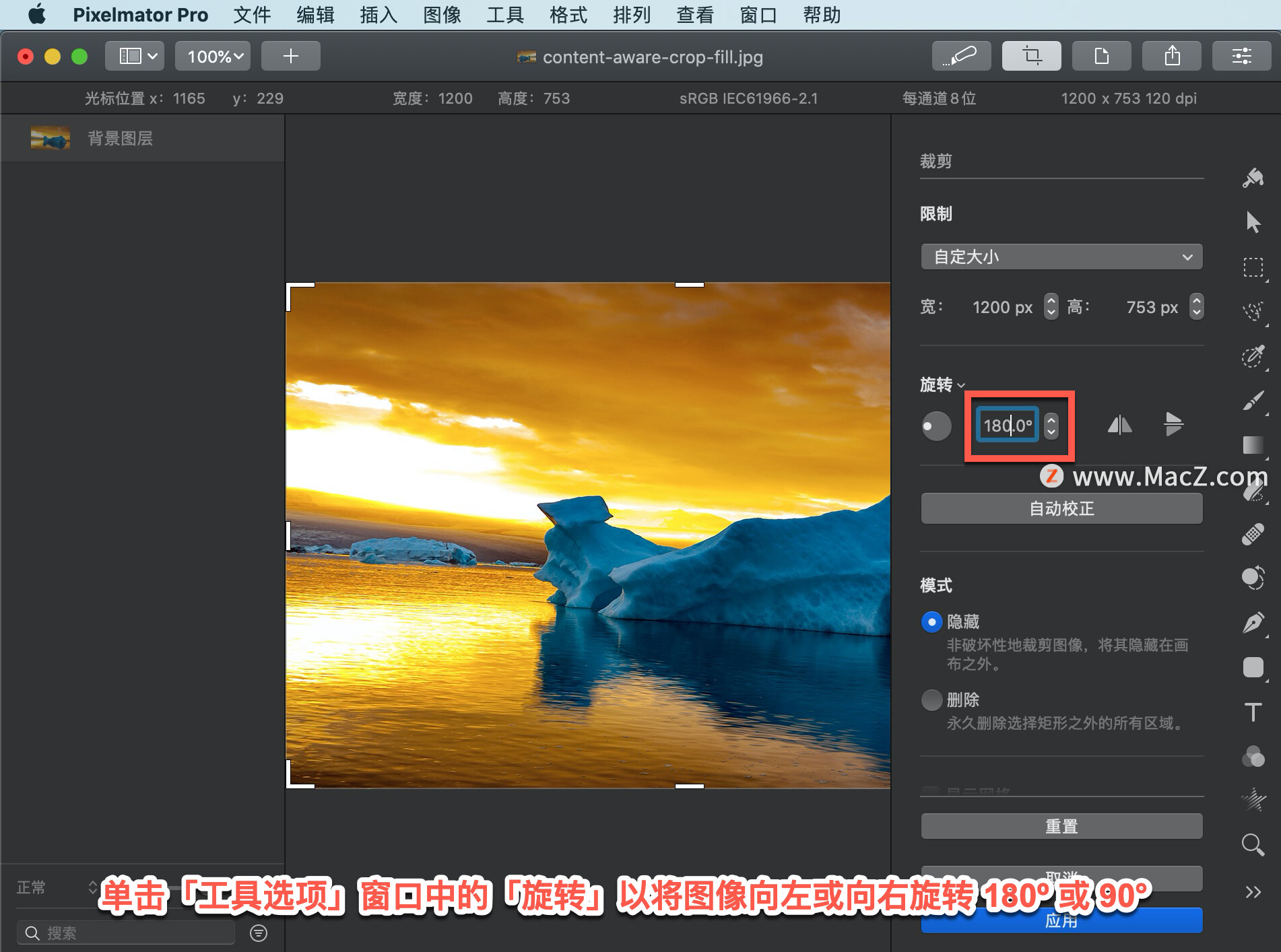This screenshot has width=1281, height=952.
Task: Open the 图像 menu
Action: point(442,15)
